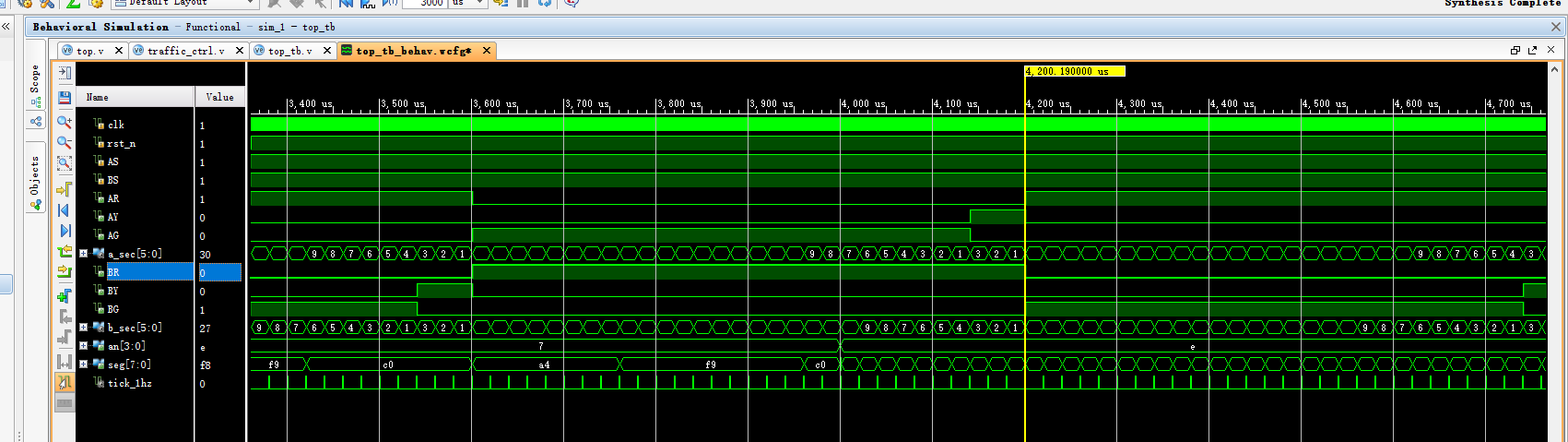
Task: Close the Behavioral Simulation panel
Action: tap(1556, 27)
